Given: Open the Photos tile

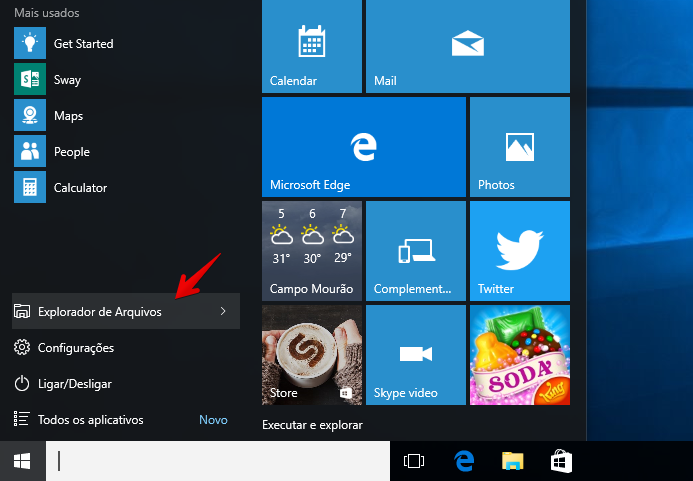Looking at the screenshot, I should click(520, 147).
